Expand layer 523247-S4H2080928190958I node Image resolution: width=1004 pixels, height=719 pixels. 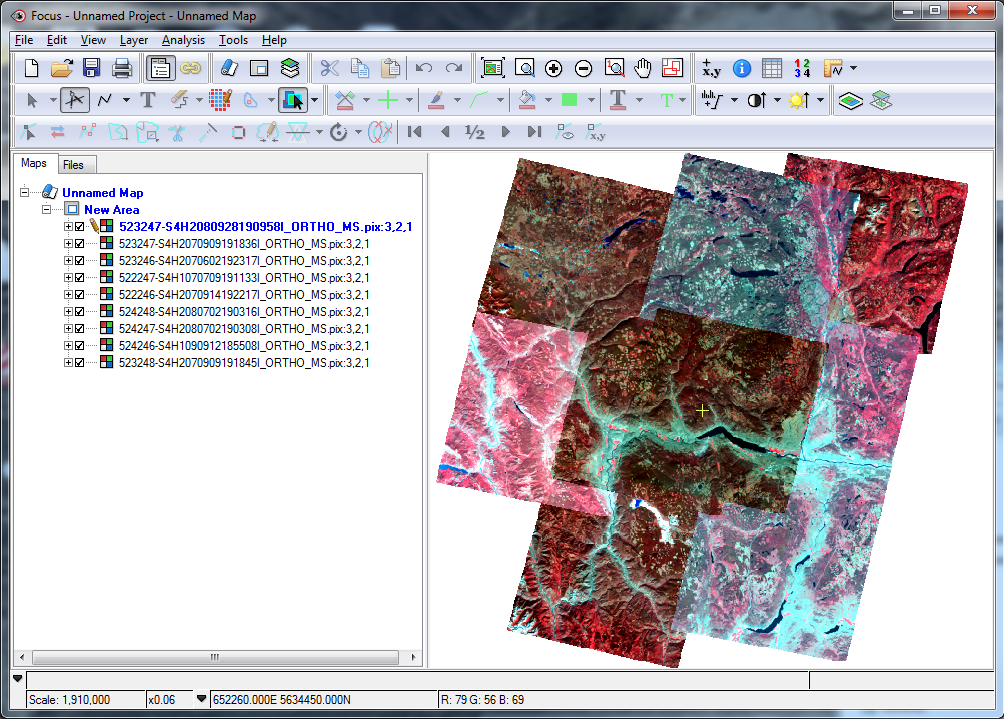pos(68,227)
